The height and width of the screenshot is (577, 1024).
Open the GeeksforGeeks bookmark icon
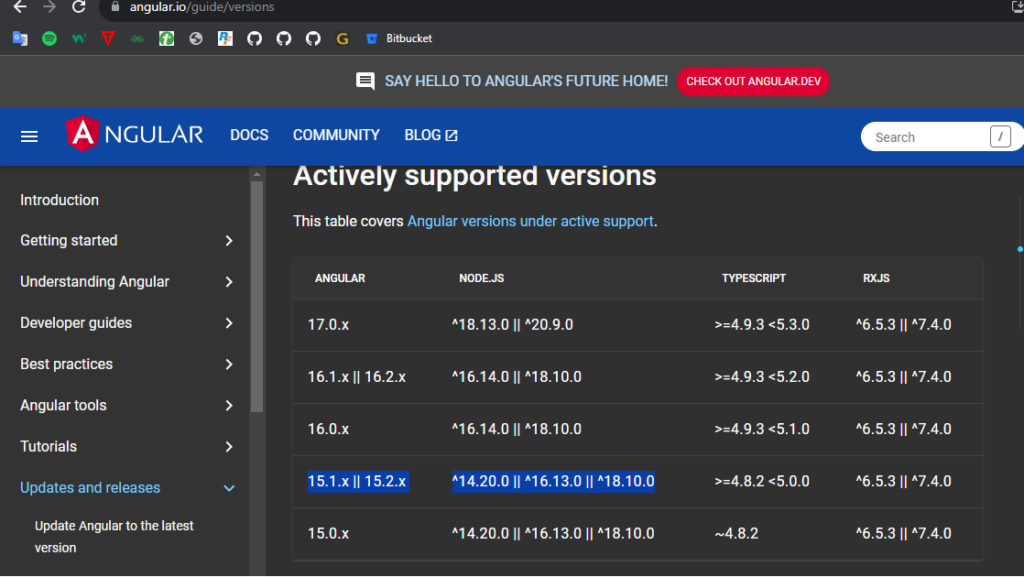pos(137,39)
